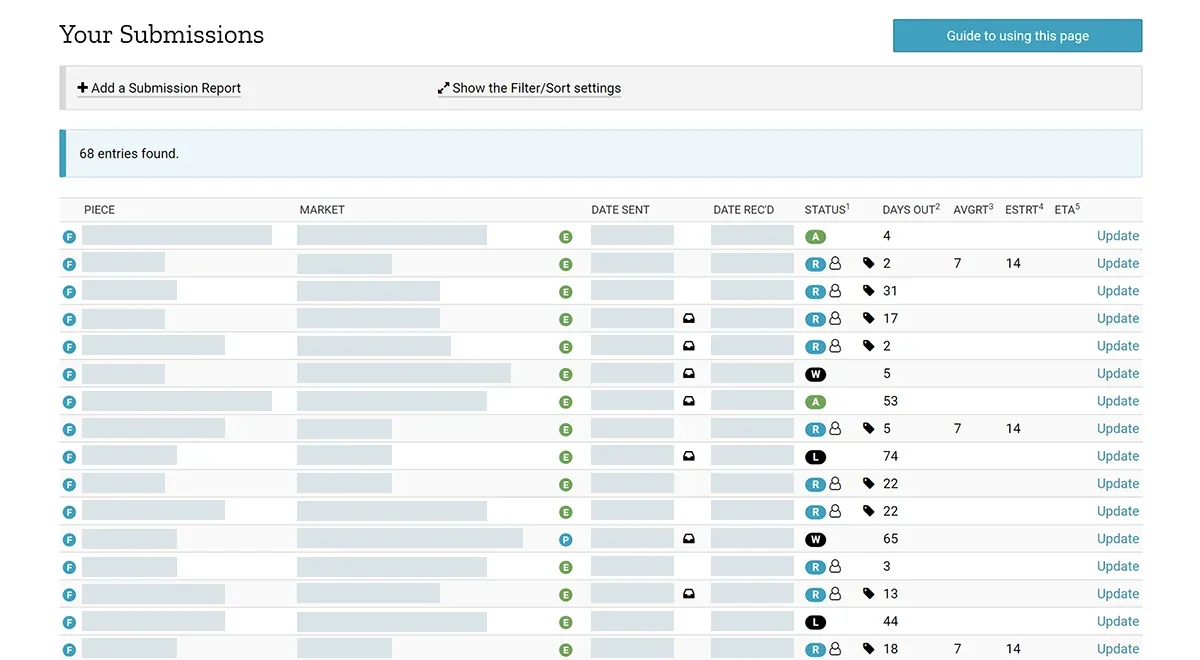Click the black W status icon with 65 days out
1200x660 pixels.
click(815, 539)
